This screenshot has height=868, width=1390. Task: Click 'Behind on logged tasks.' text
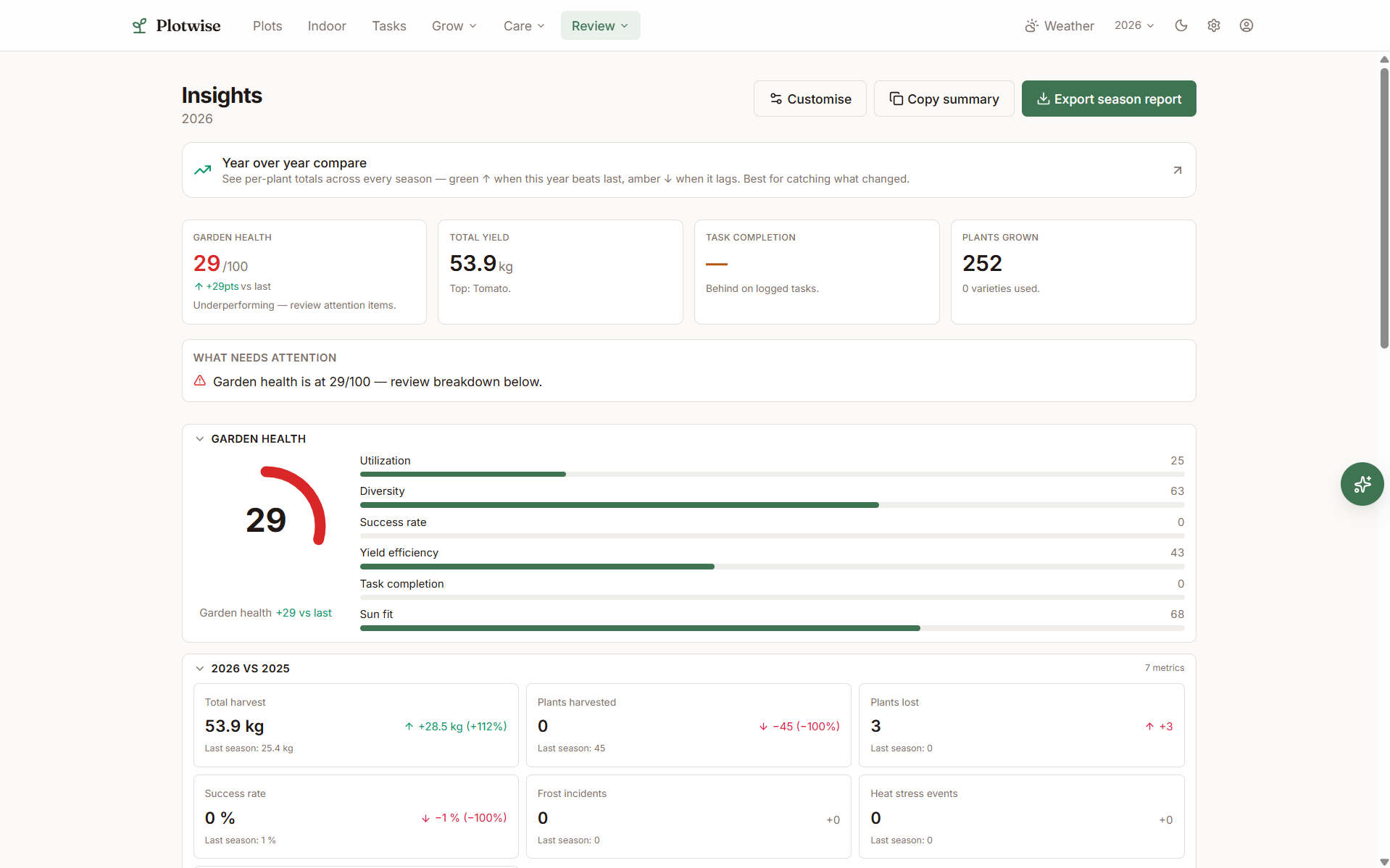(x=762, y=288)
